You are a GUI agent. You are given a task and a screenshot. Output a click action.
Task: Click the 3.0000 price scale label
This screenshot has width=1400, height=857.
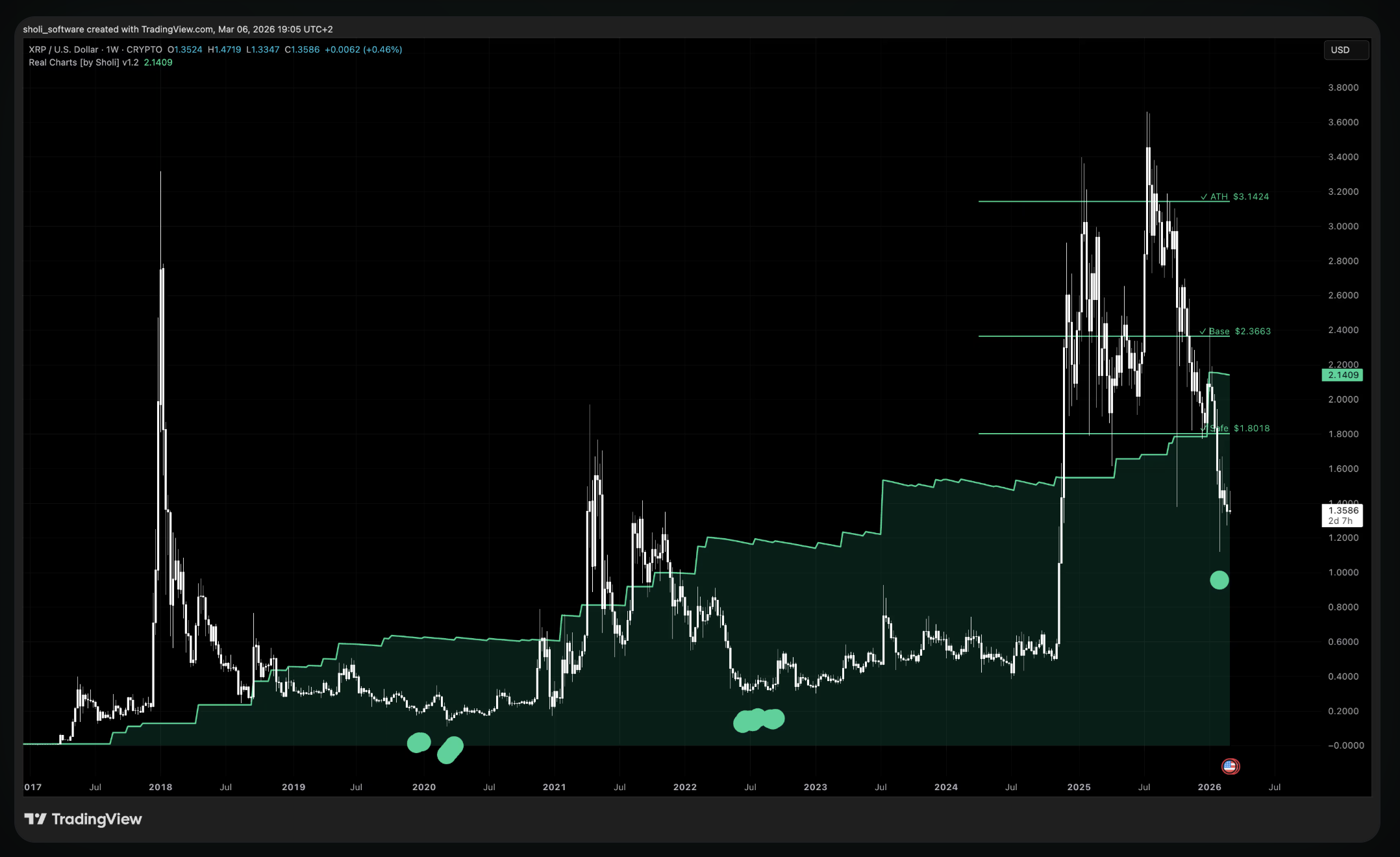coord(1344,226)
